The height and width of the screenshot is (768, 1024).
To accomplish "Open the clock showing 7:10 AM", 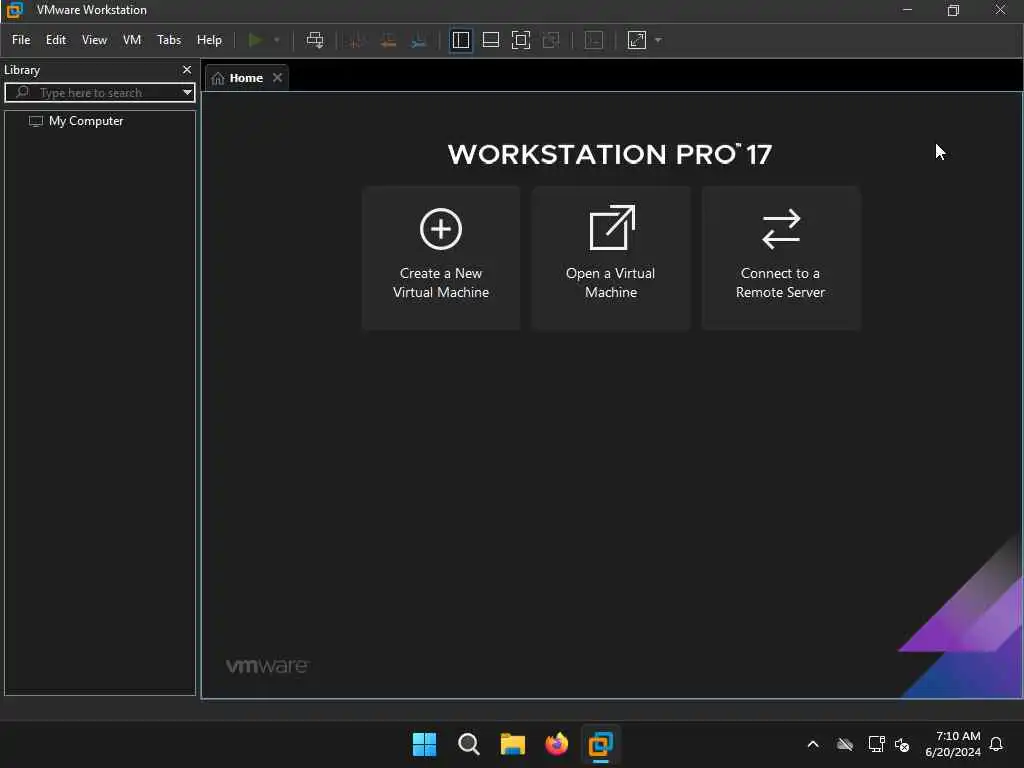I will pyautogui.click(x=953, y=744).
